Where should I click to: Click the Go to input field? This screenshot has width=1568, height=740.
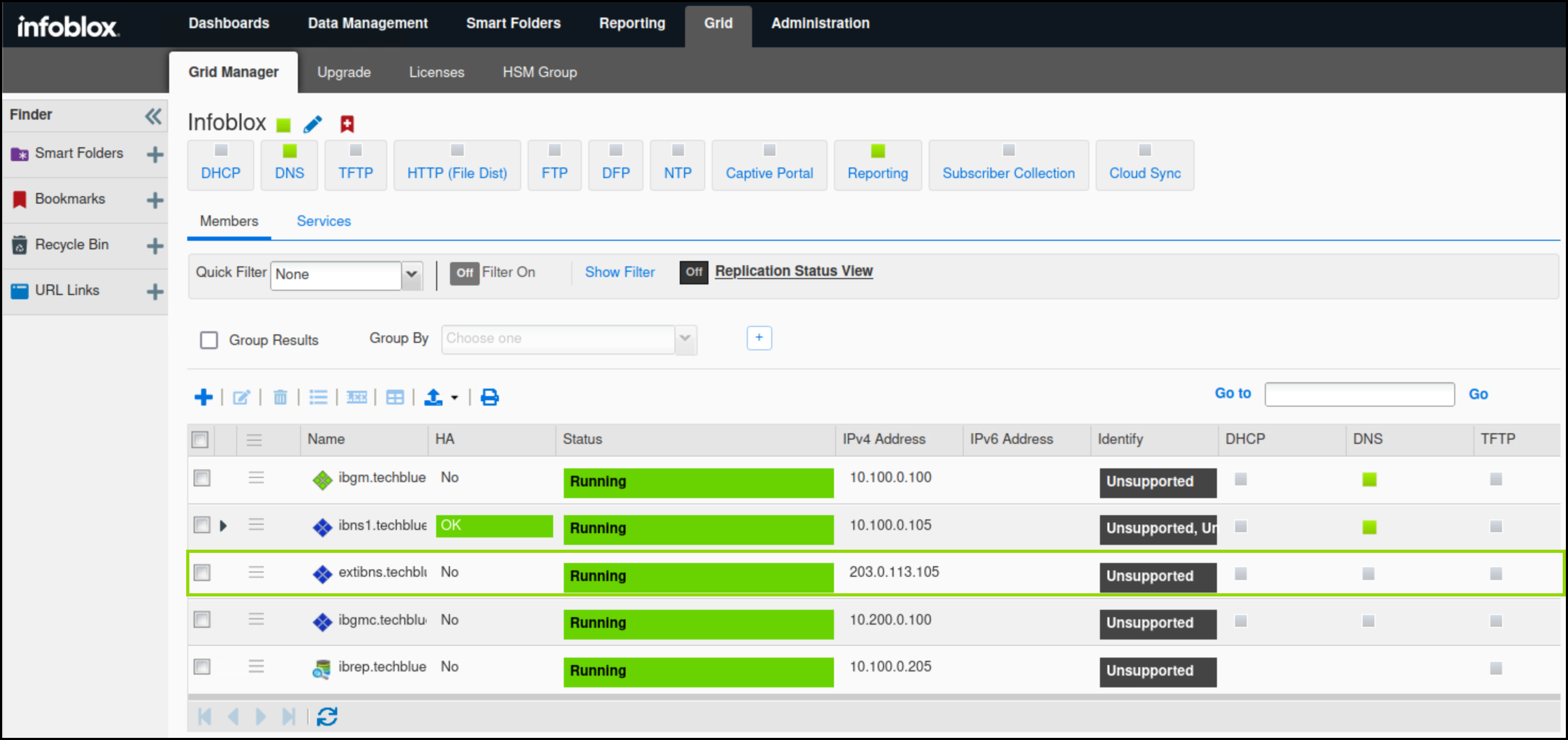pos(1359,394)
